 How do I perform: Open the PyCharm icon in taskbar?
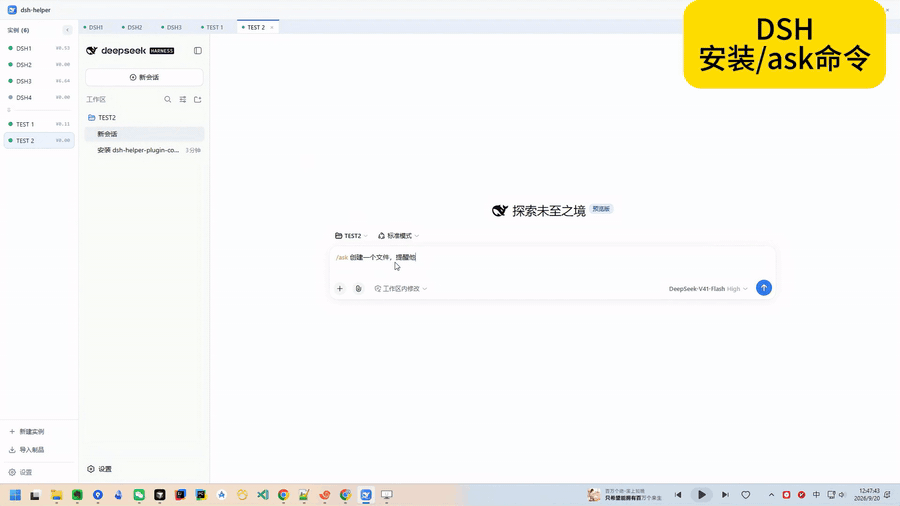click(201, 495)
